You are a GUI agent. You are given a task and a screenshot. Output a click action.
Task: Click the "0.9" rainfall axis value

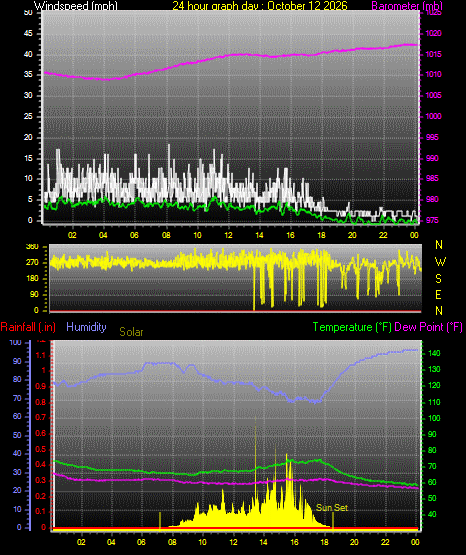point(41,386)
